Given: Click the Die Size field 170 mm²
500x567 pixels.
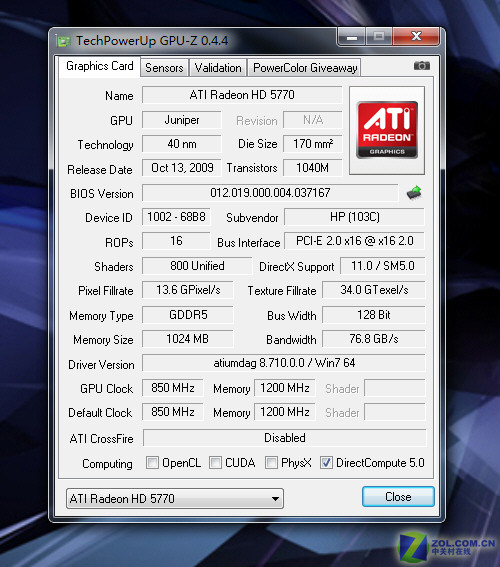Looking at the screenshot, I should [x=313, y=144].
